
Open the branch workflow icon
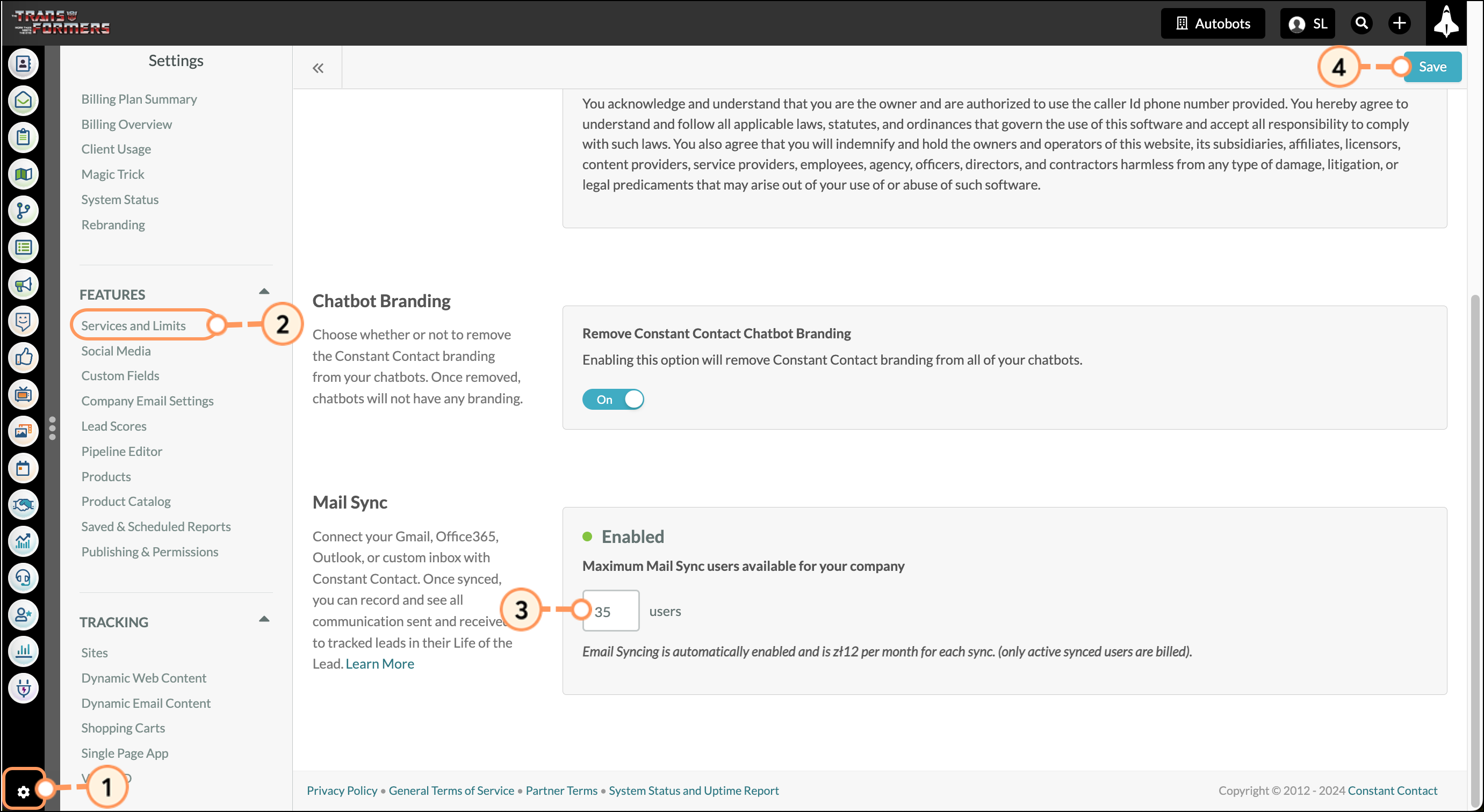[23, 211]
